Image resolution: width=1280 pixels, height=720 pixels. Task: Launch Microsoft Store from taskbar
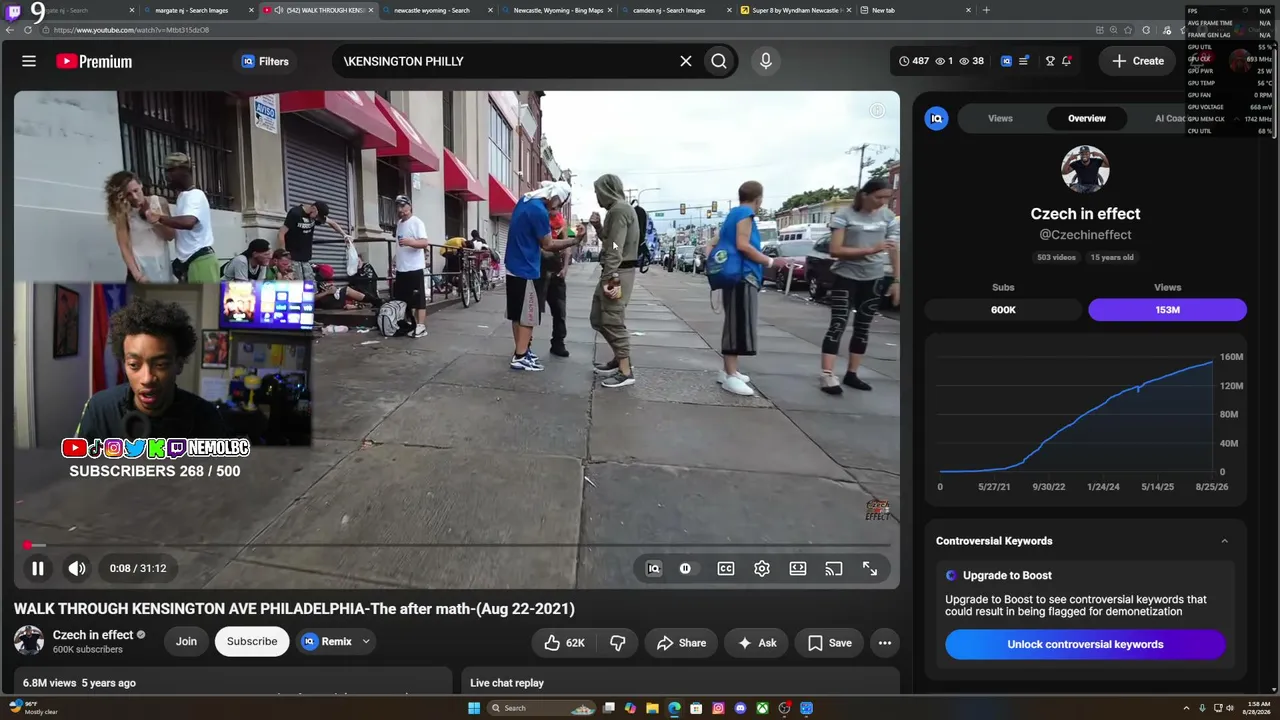pyautogui.click(x=696, y=708)
